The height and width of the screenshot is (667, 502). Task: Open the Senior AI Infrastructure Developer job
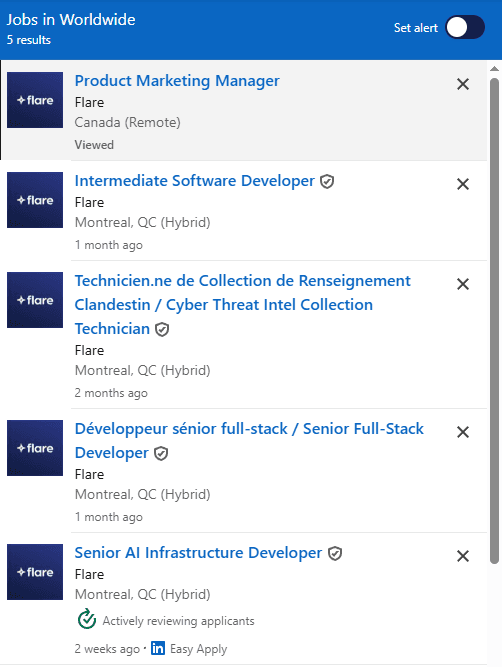(x=198, y=553)
